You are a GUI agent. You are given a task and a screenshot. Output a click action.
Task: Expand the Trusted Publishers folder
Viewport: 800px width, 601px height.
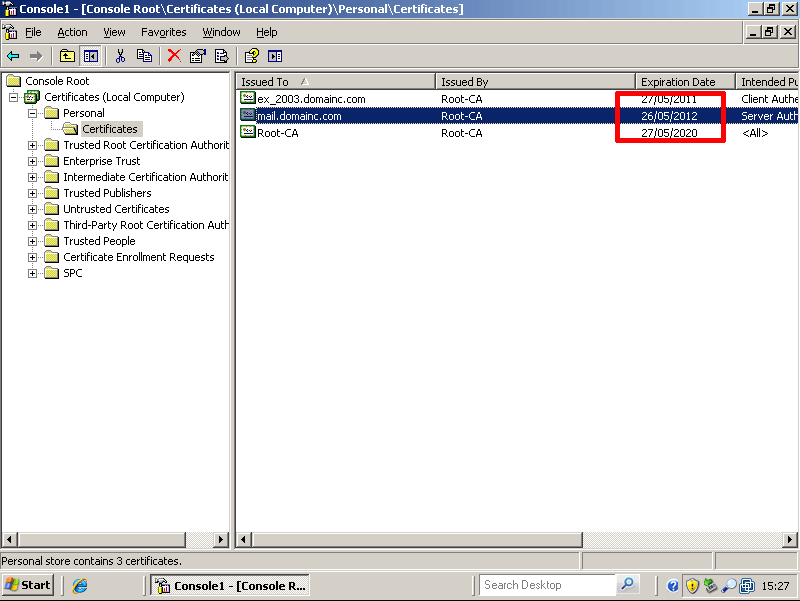(33, 193)
